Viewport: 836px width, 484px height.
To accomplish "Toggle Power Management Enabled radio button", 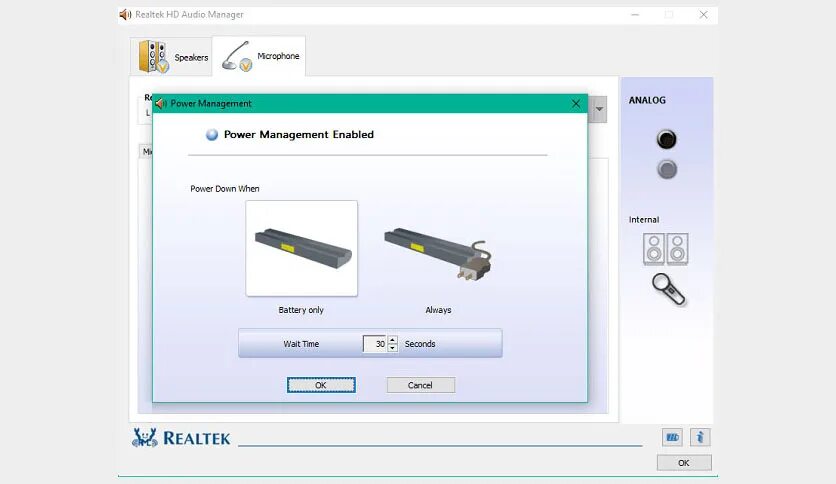I will click(x=212, y=135).
